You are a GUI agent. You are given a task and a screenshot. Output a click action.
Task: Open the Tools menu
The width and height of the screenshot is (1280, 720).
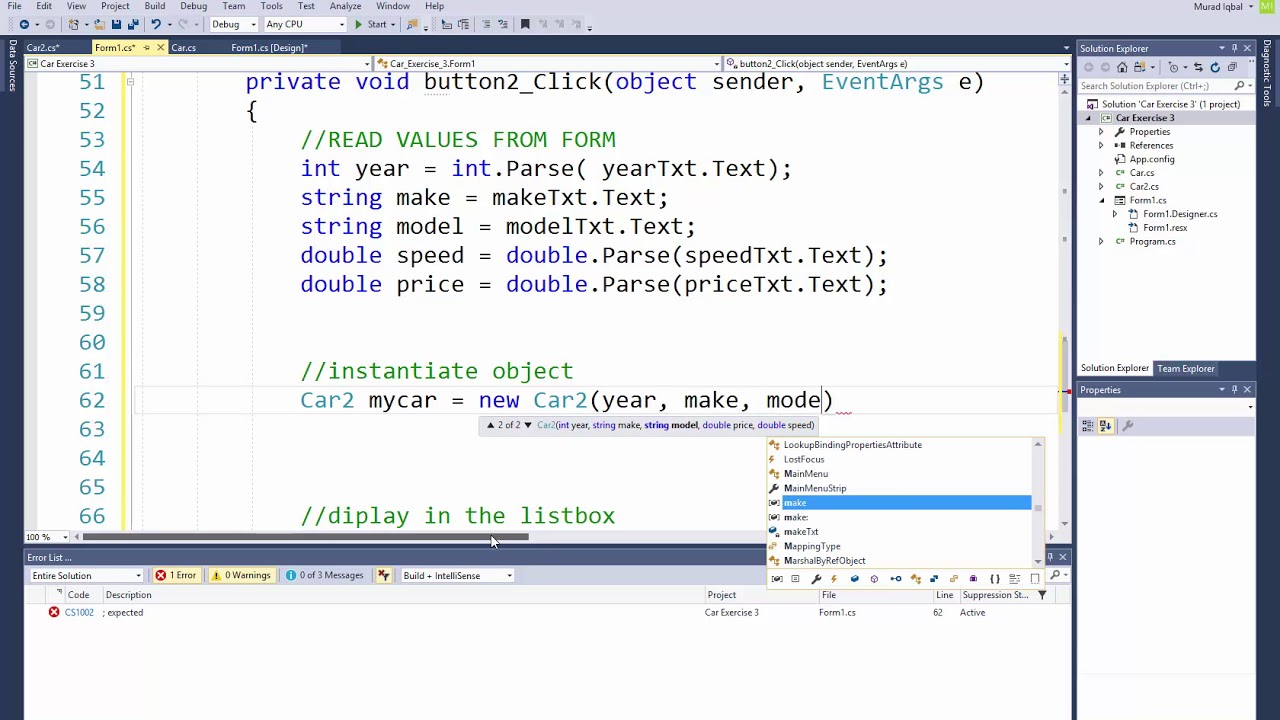tap(271, 6)
